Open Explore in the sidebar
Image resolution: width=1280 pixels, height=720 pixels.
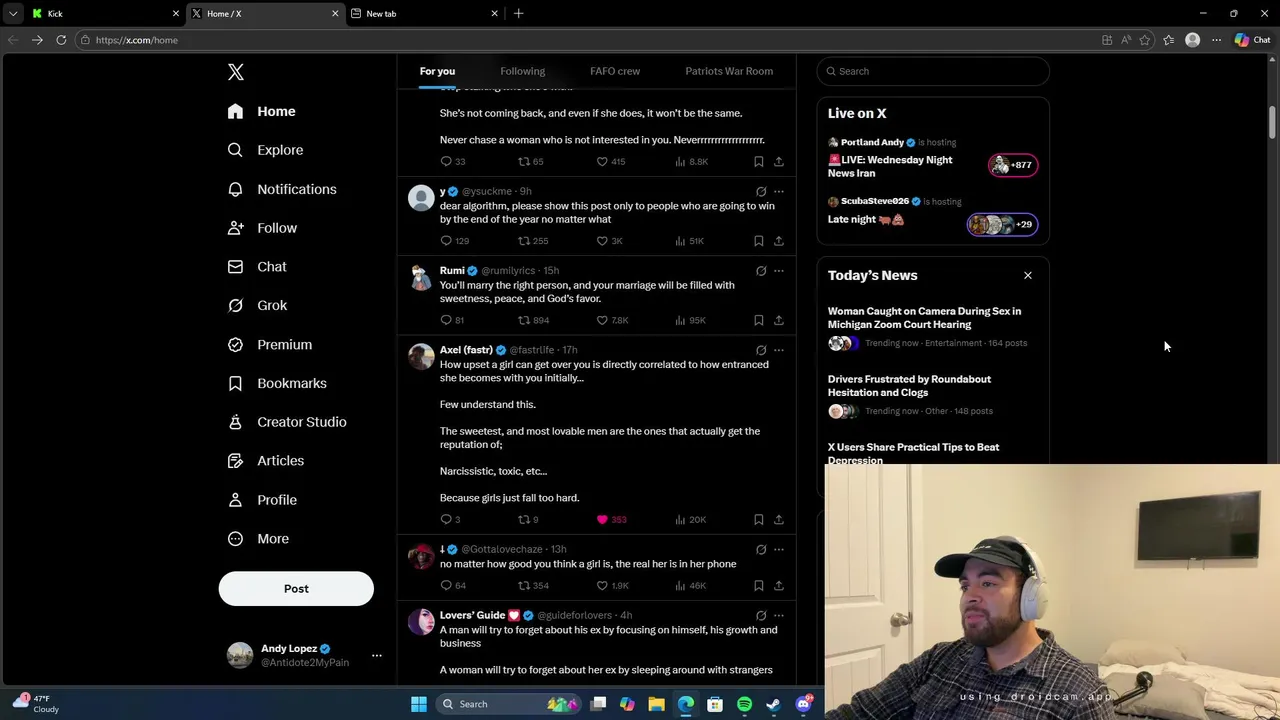click(x=265, y=150)
